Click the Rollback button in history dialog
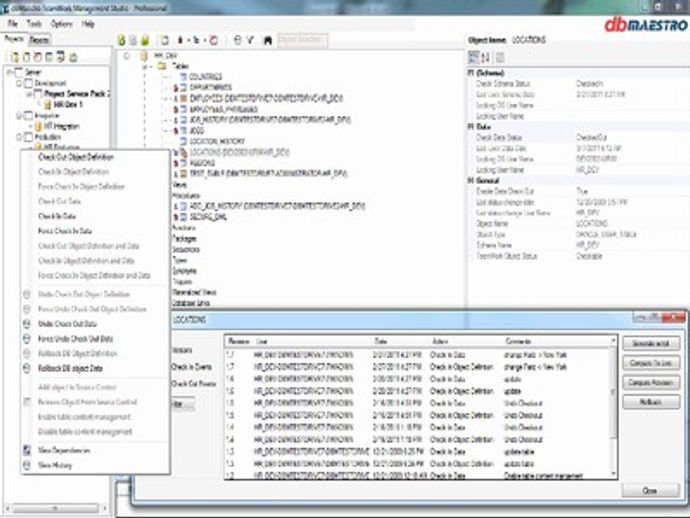 pos(651,402)
